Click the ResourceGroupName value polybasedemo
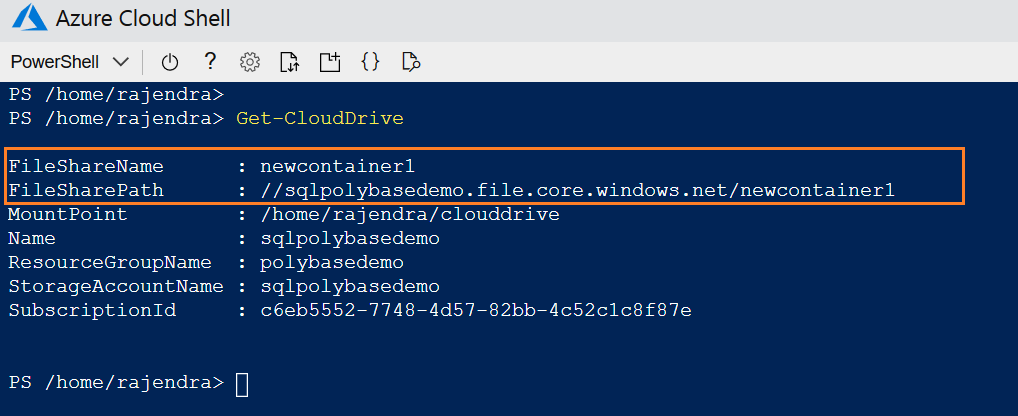Image resolution: width=1018 pixels, height=416 pixels. click(x=331, y=263)
